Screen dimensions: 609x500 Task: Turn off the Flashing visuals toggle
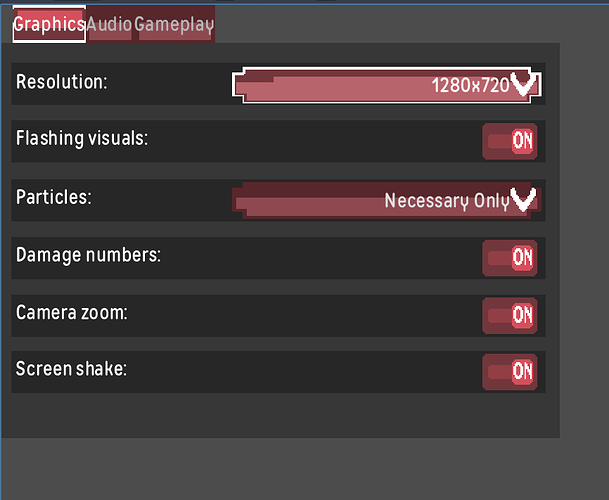click(510, 141)
